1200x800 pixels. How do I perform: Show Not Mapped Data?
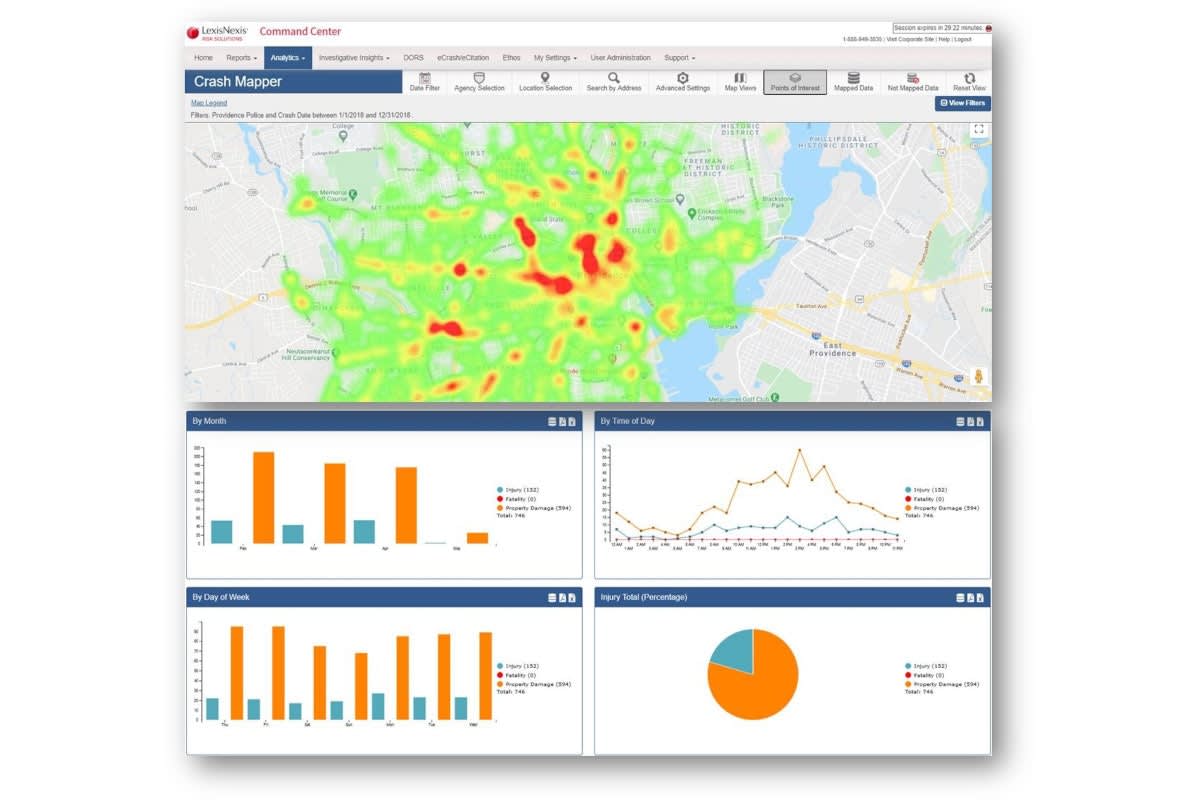point(913,81)
